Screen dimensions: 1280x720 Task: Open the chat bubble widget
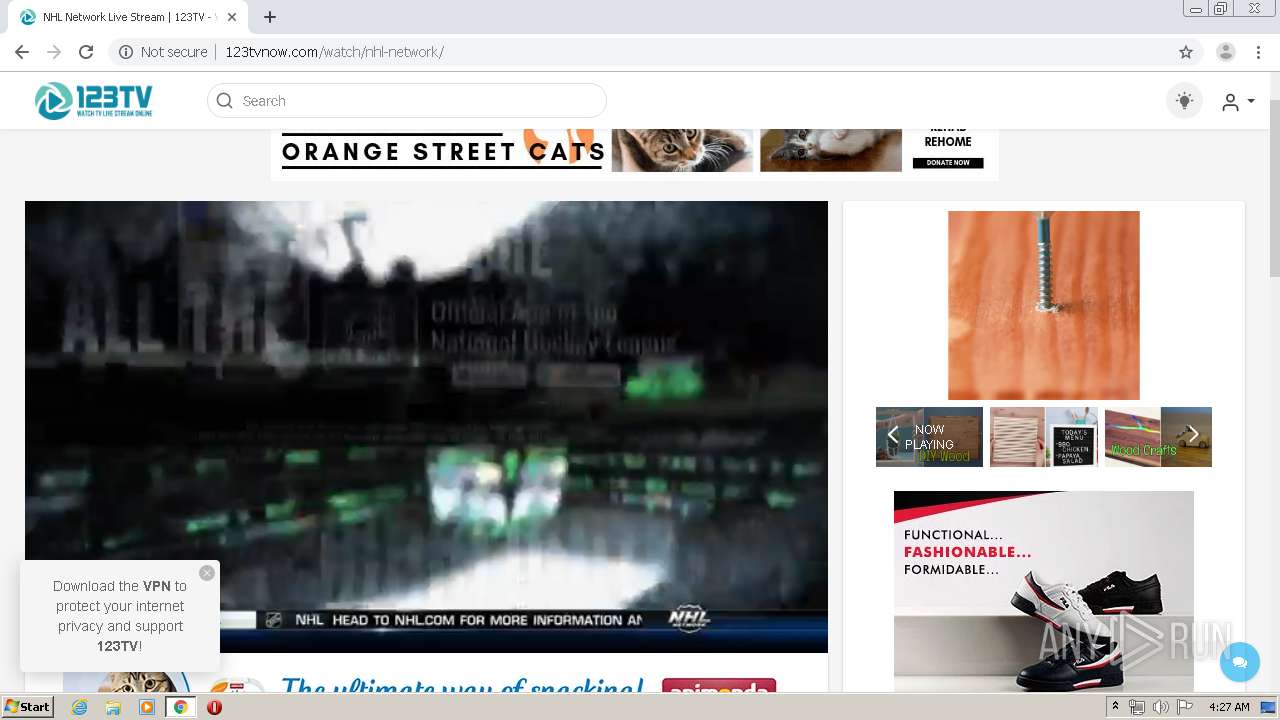point(1240,662)
